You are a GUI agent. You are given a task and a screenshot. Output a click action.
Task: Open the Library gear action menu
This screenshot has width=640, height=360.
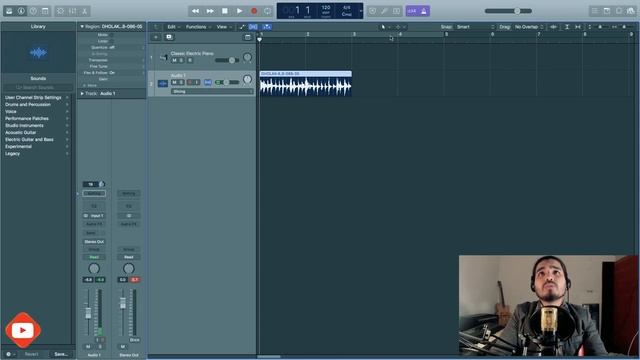tap(10, 354)
